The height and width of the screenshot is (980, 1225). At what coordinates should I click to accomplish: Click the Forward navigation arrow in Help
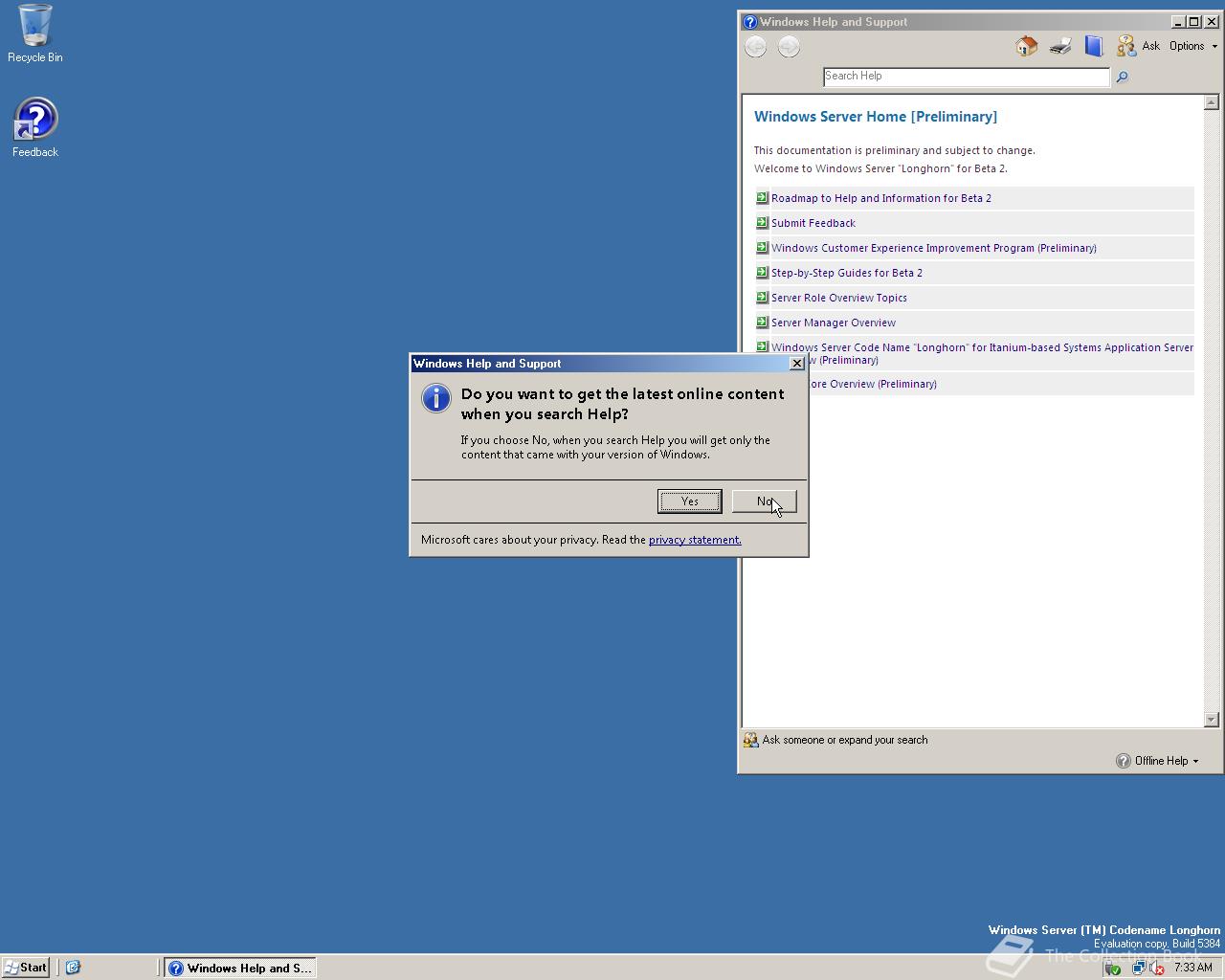pos(789,47)
